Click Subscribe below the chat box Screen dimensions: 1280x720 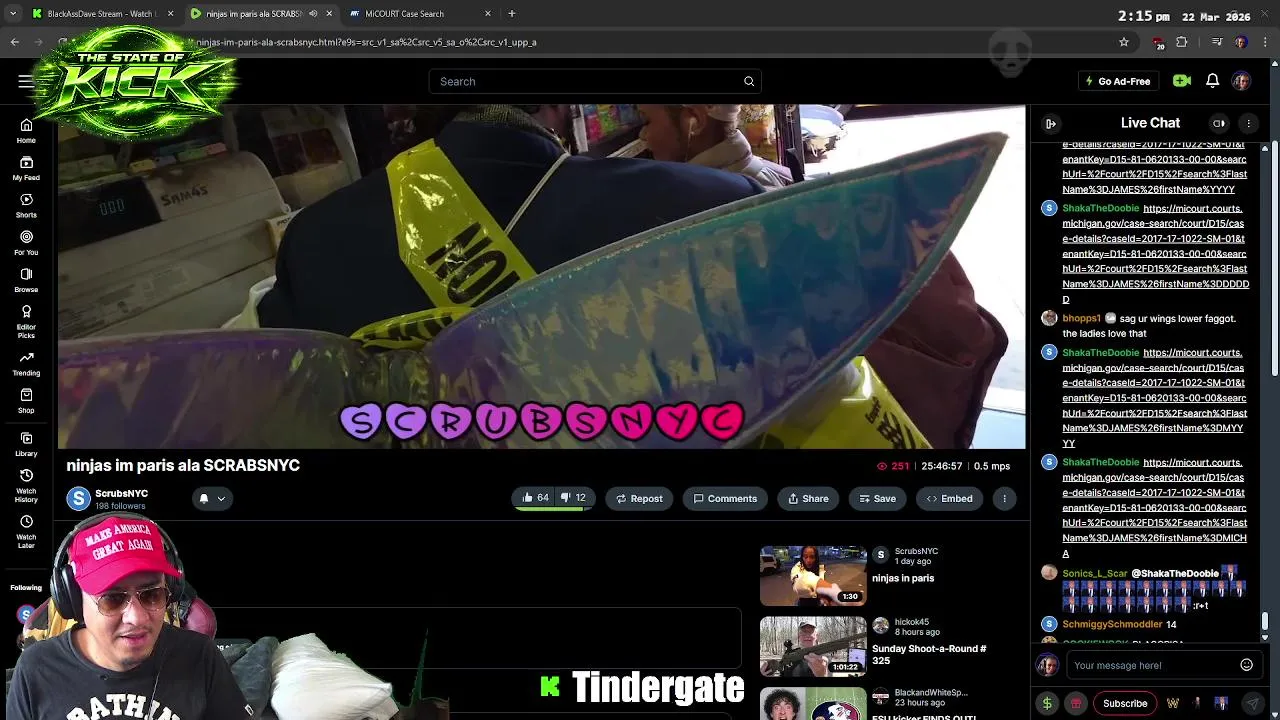(1125, 703)
